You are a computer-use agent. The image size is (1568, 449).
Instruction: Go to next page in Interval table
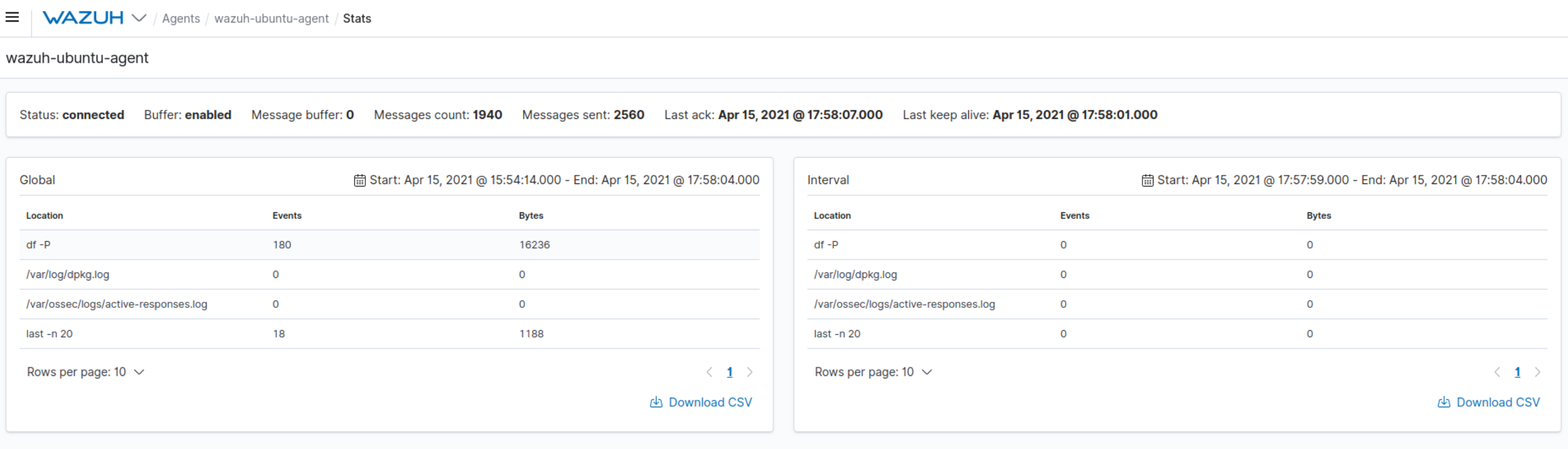tap(1537, 372)
